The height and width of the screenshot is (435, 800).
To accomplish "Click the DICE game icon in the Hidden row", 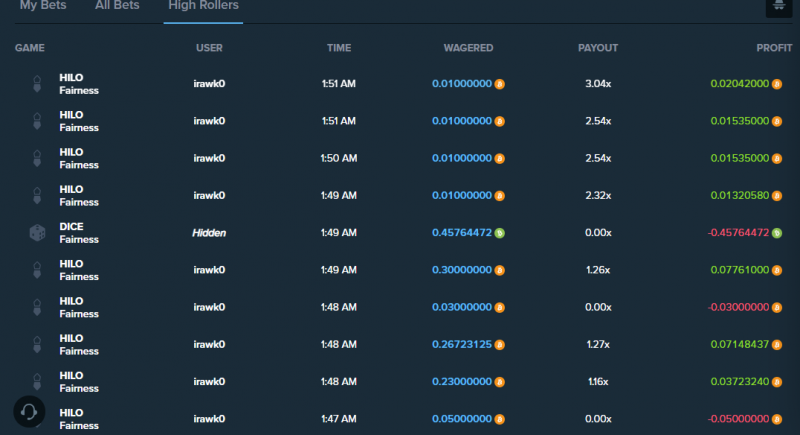I will pyautogui.click(x=37, y=233).
